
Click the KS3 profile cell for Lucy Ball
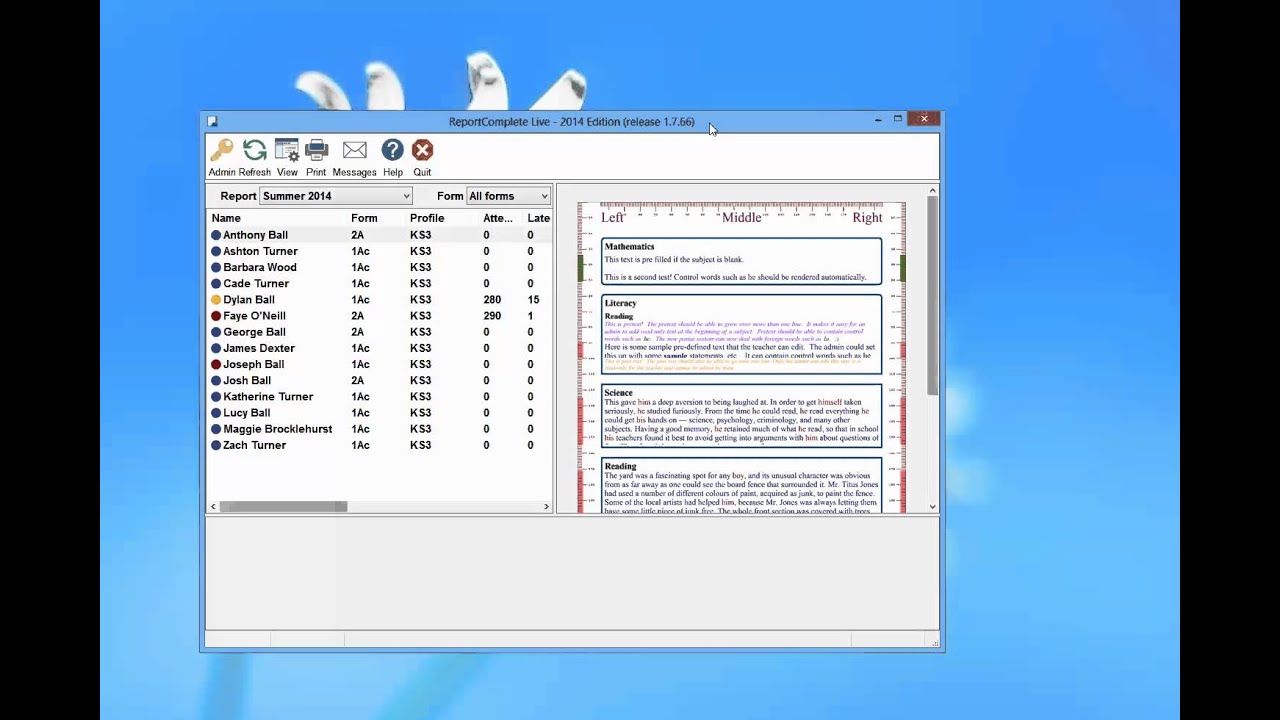coord(420,413)
